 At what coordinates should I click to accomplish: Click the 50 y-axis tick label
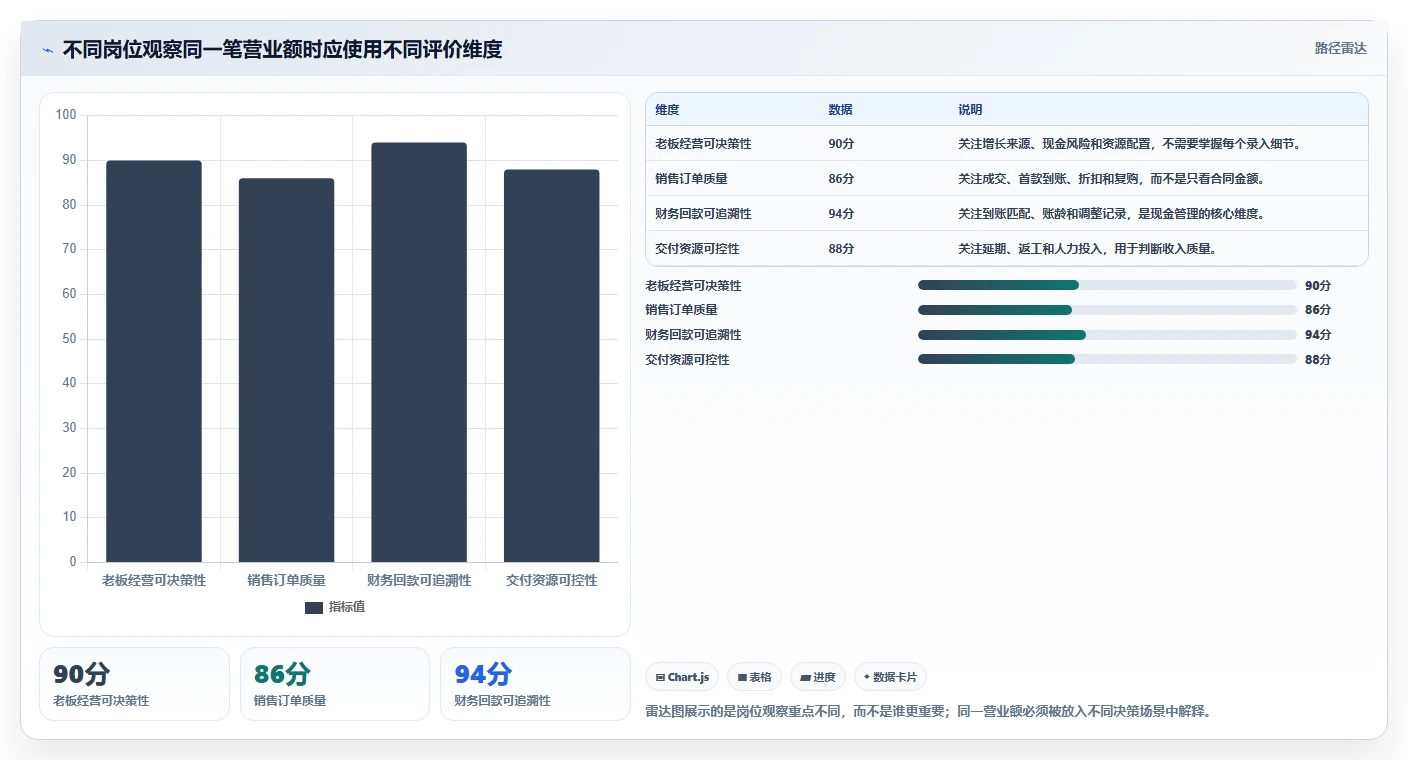pyautogui.click(x=69, y=339)
